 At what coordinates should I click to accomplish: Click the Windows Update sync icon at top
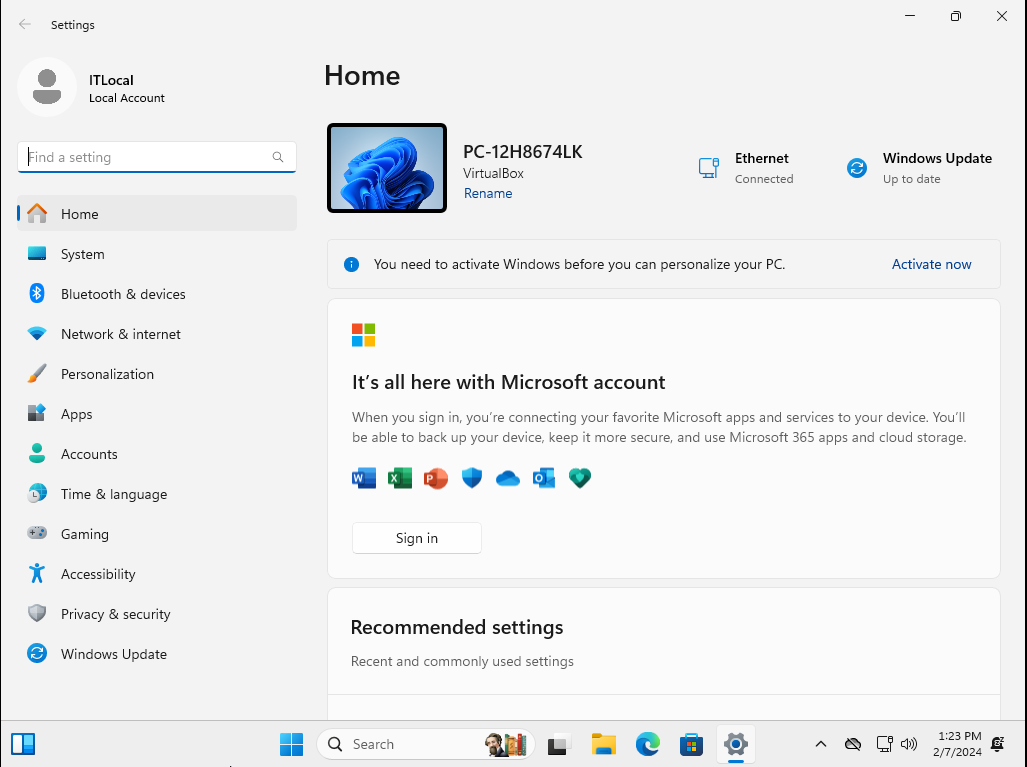pyautogui.click(x=857, y=168)
